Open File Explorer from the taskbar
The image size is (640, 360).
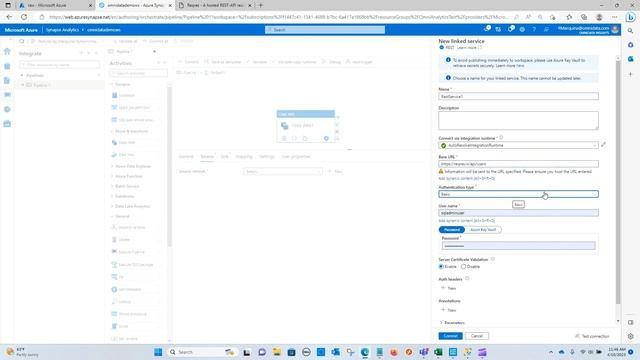[277, 352]
